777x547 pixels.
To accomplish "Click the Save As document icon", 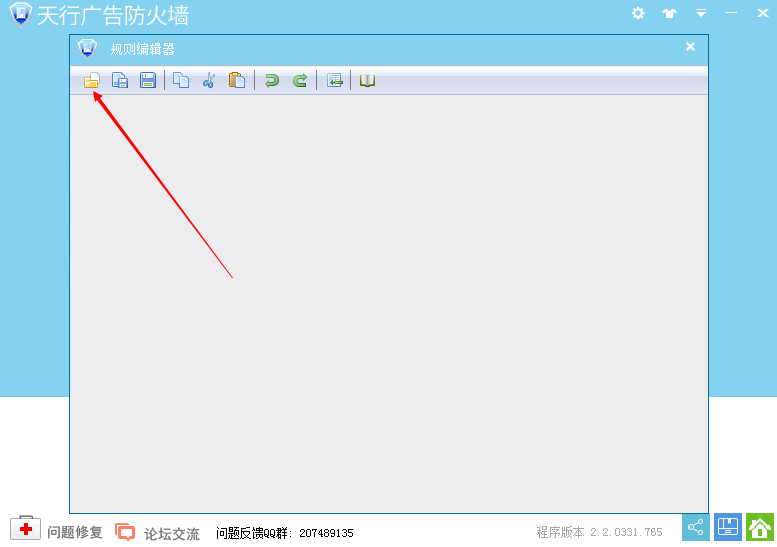I will (x=120, y=80).
